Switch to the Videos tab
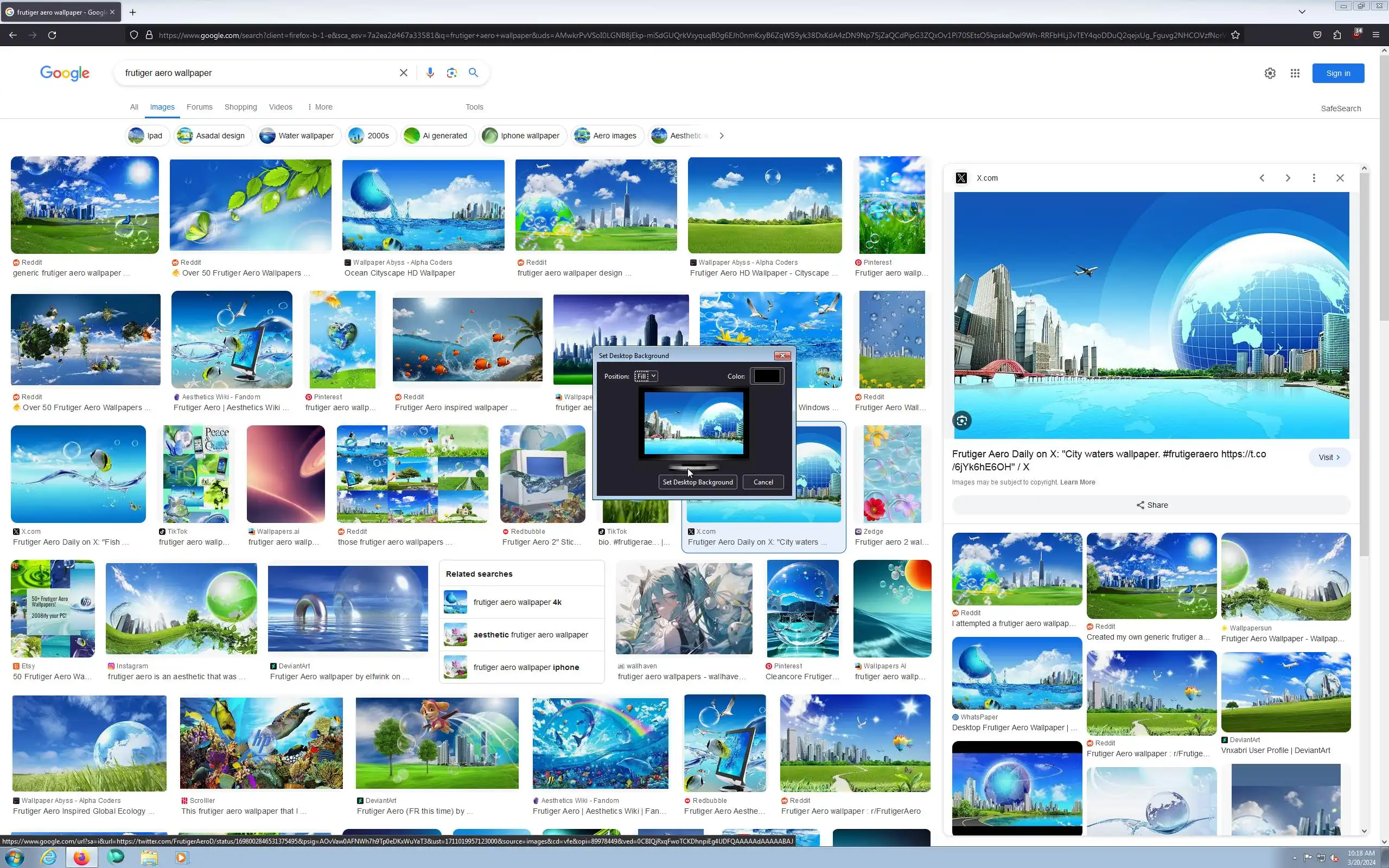This screenshot has height=868, width=1389. (x=281, y=107)
